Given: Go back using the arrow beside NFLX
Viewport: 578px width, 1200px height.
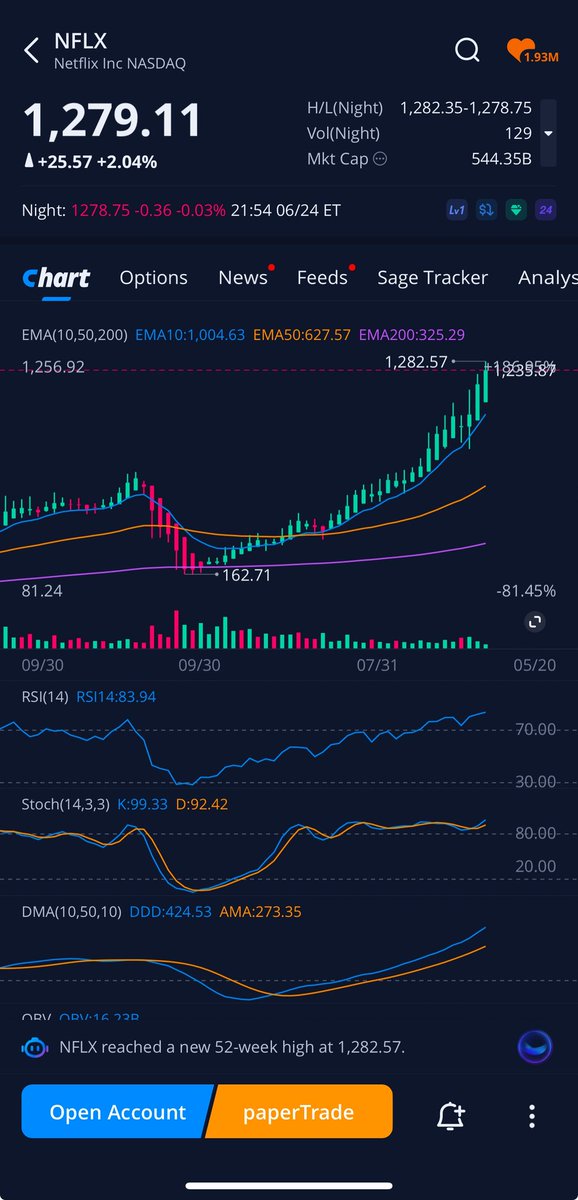Looking at the screenshot, I should tap(31, 50).
